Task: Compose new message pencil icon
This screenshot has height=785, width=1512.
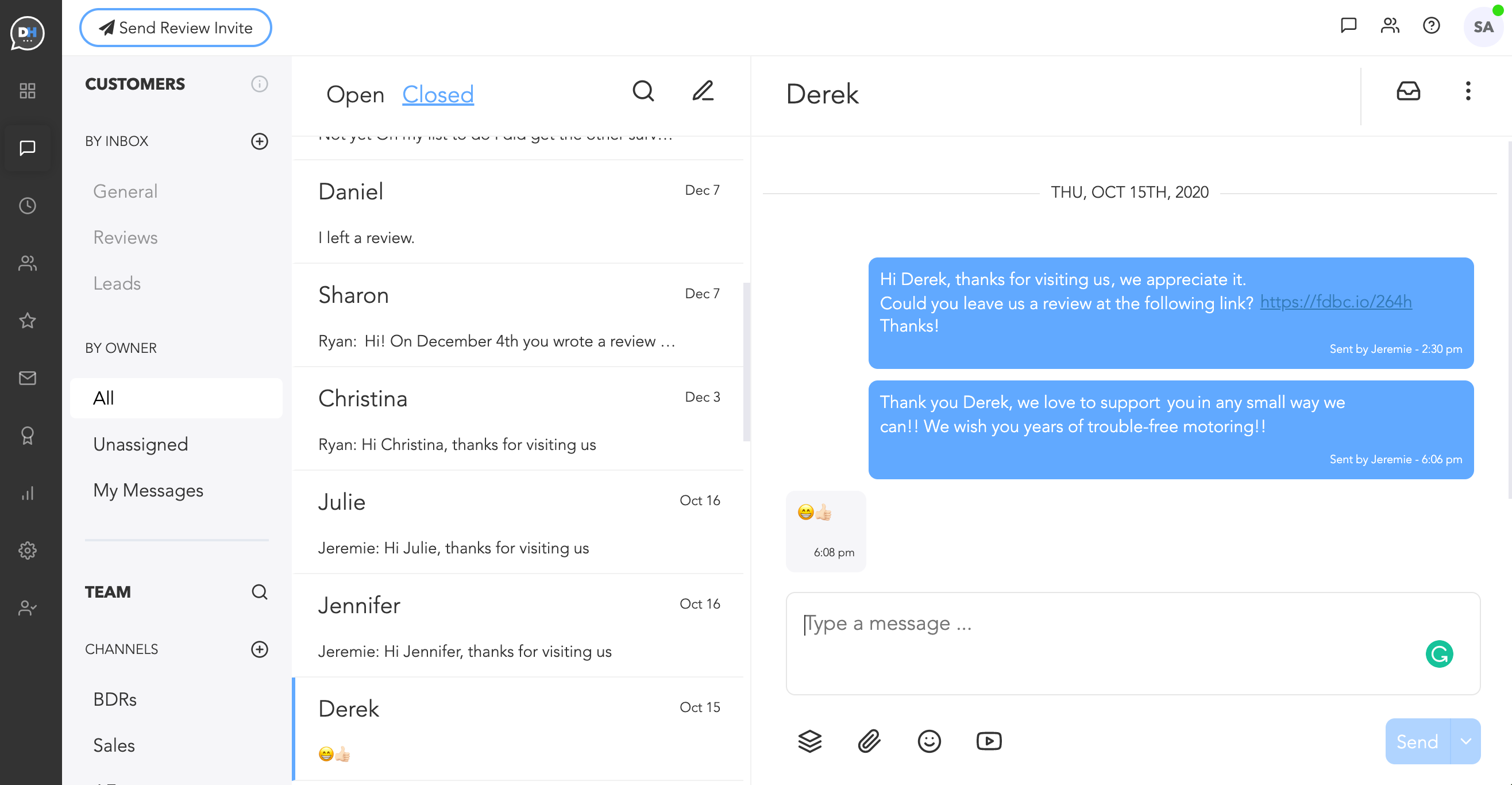Action: (x=703, y=91)
